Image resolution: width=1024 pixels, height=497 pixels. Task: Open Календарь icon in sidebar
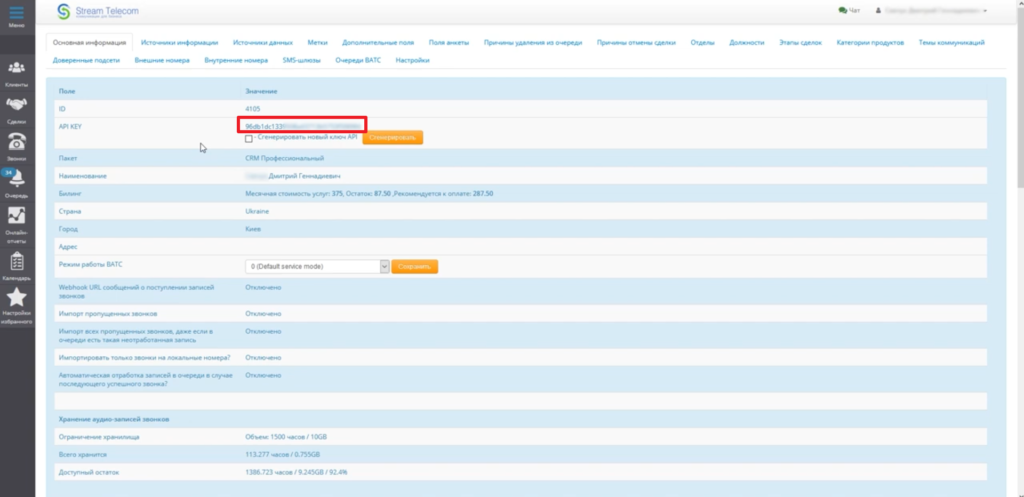[x=16, y=262]
